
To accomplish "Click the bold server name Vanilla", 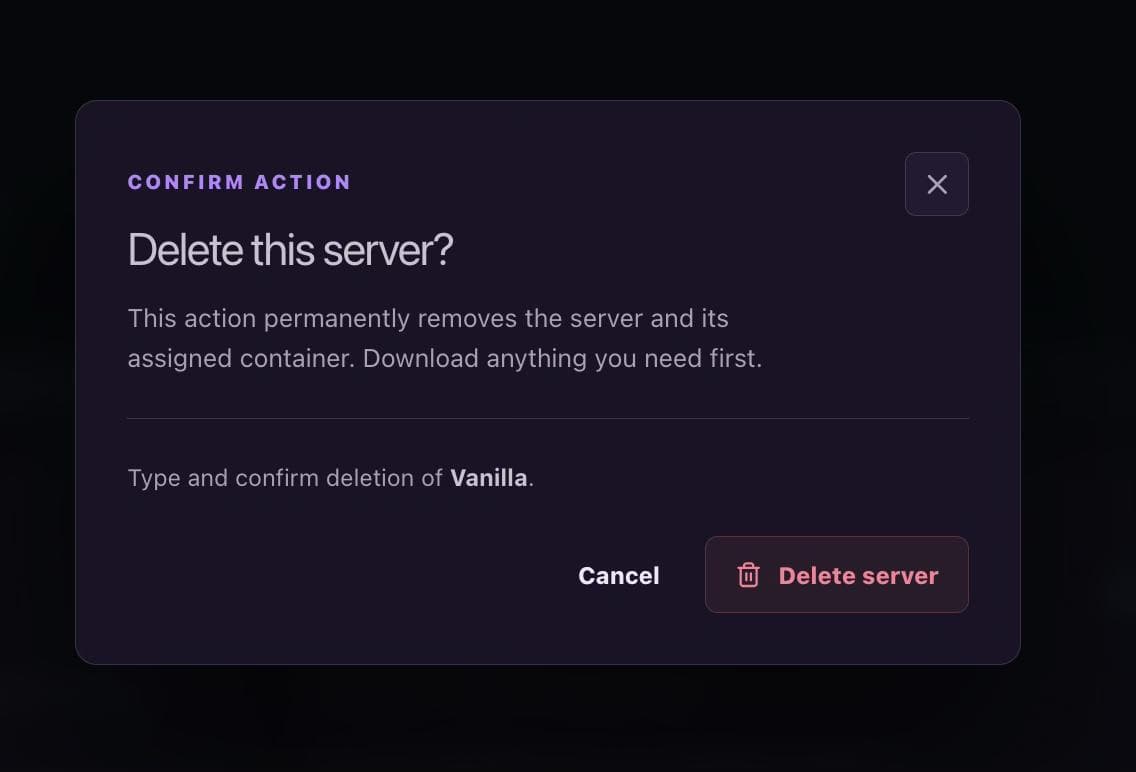I will tap(488, 478).
